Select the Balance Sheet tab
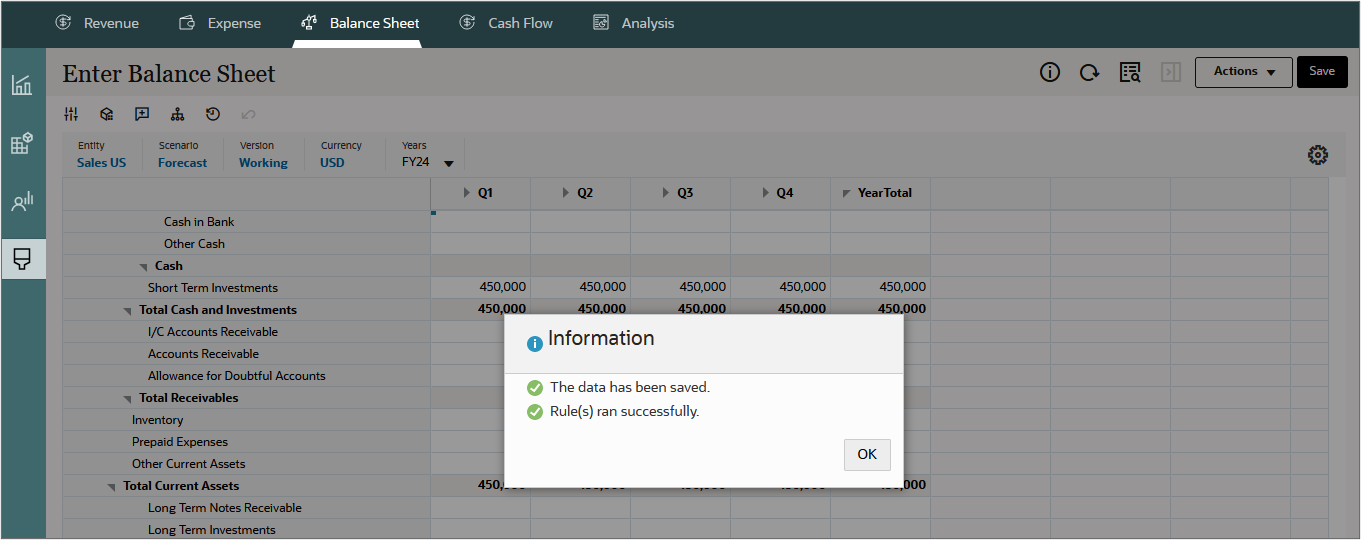The height and width of the screenshot is (540, 1361). (360, 23)
